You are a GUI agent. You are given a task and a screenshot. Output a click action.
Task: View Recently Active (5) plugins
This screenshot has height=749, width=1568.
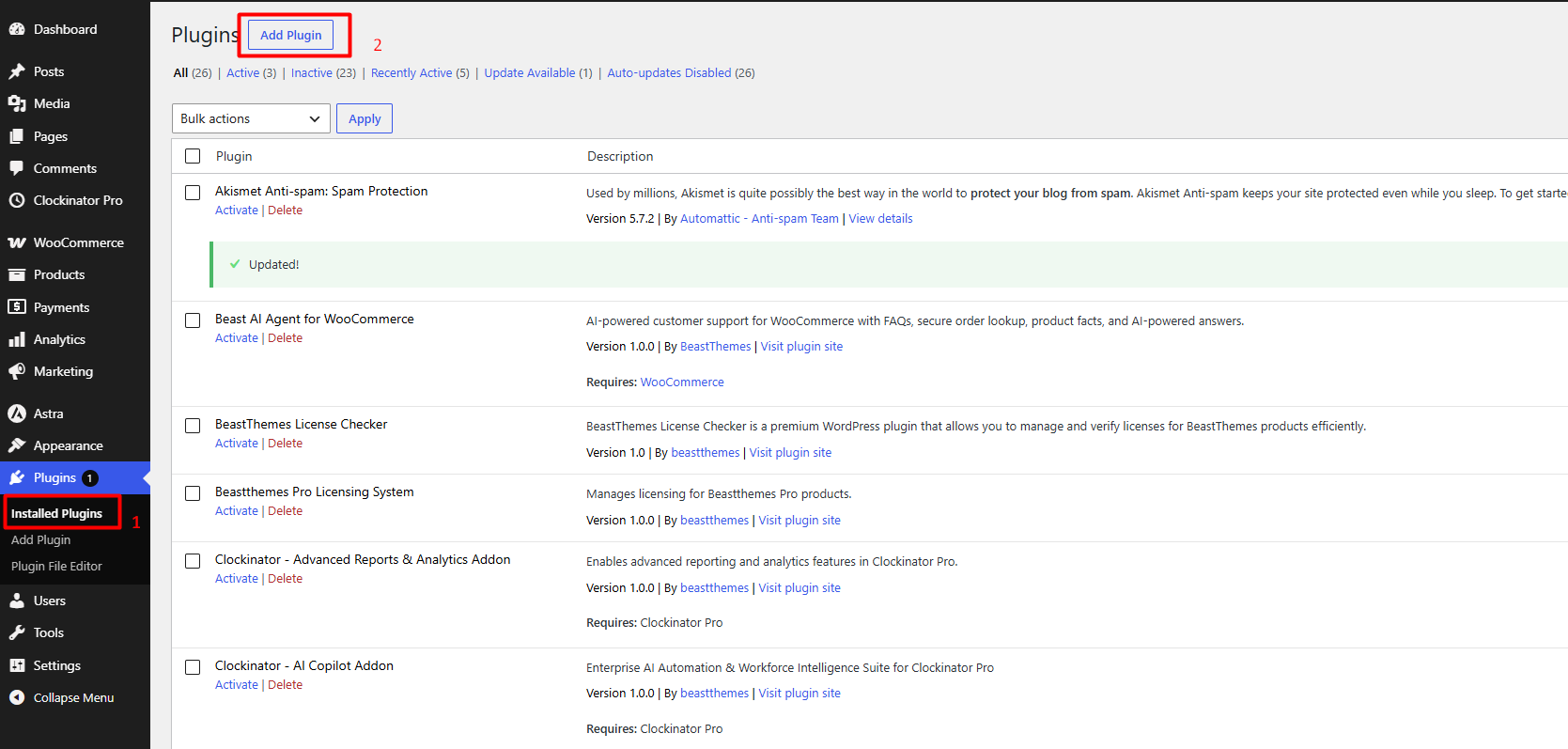point(420,72)
